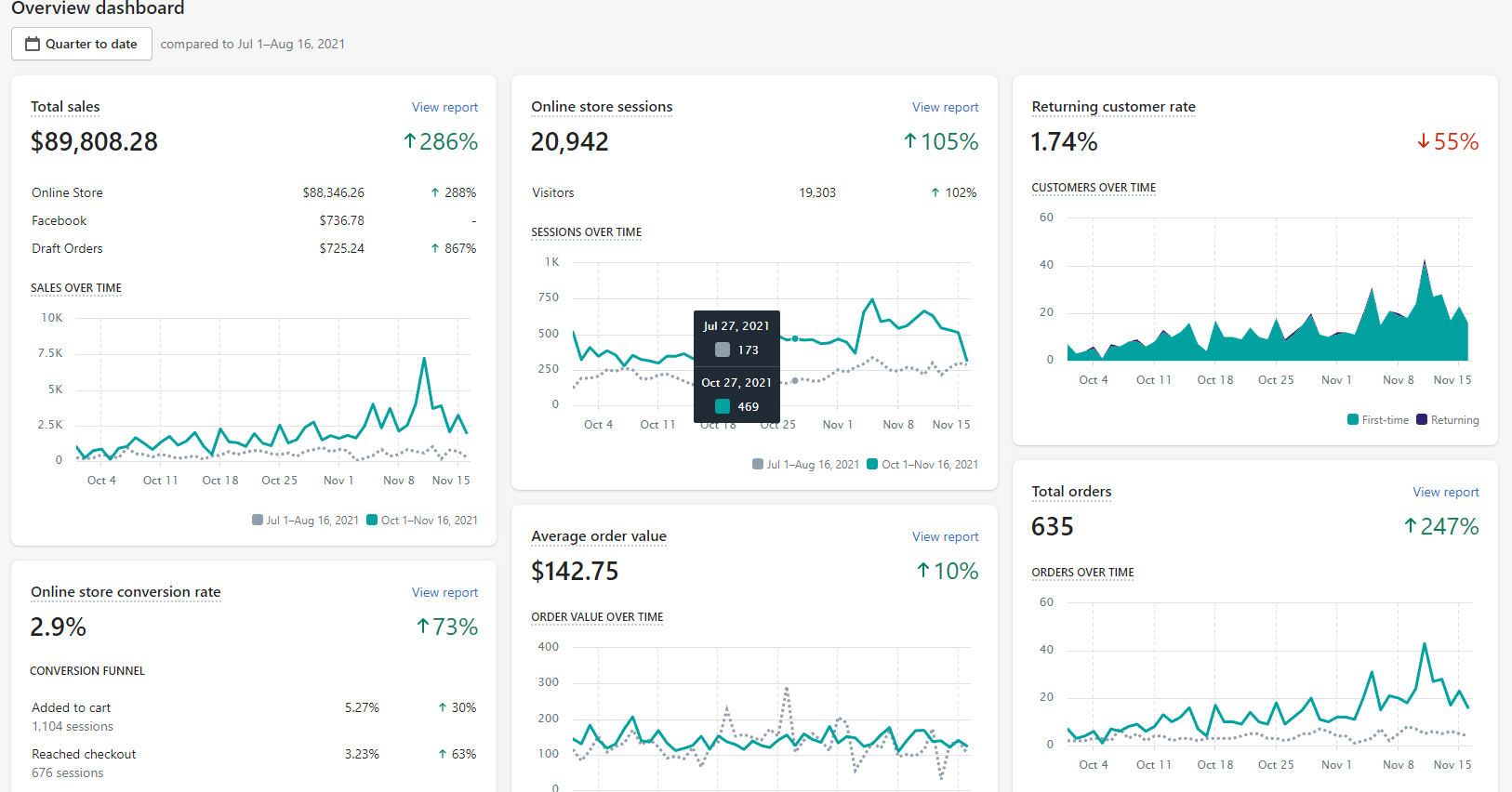Click the dark blue Returning legend swatch
Image resolution: width=1512 pixels, height=792 pixels.
(x=1422, y=419)
